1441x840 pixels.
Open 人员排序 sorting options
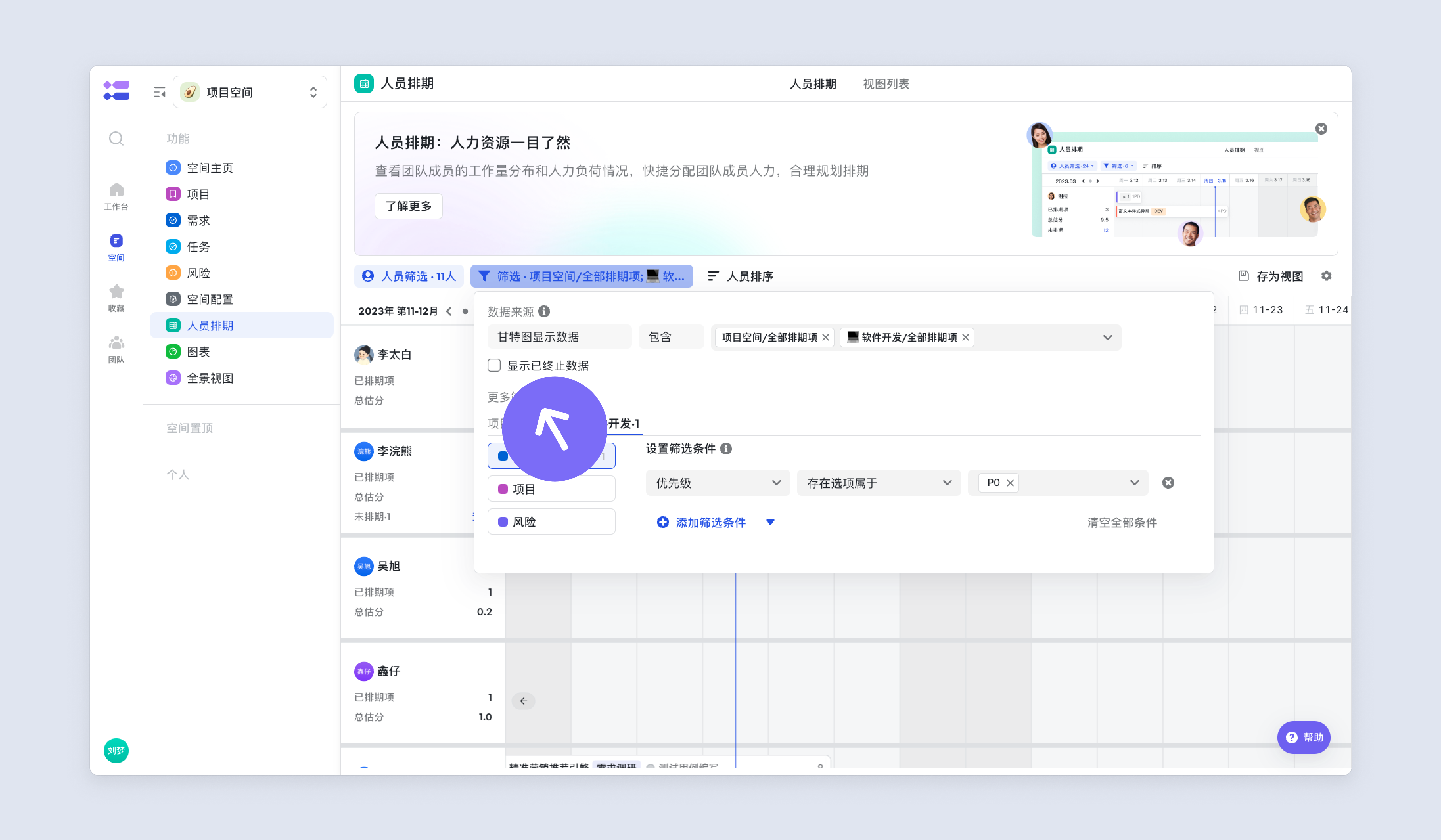coord(740,276)
